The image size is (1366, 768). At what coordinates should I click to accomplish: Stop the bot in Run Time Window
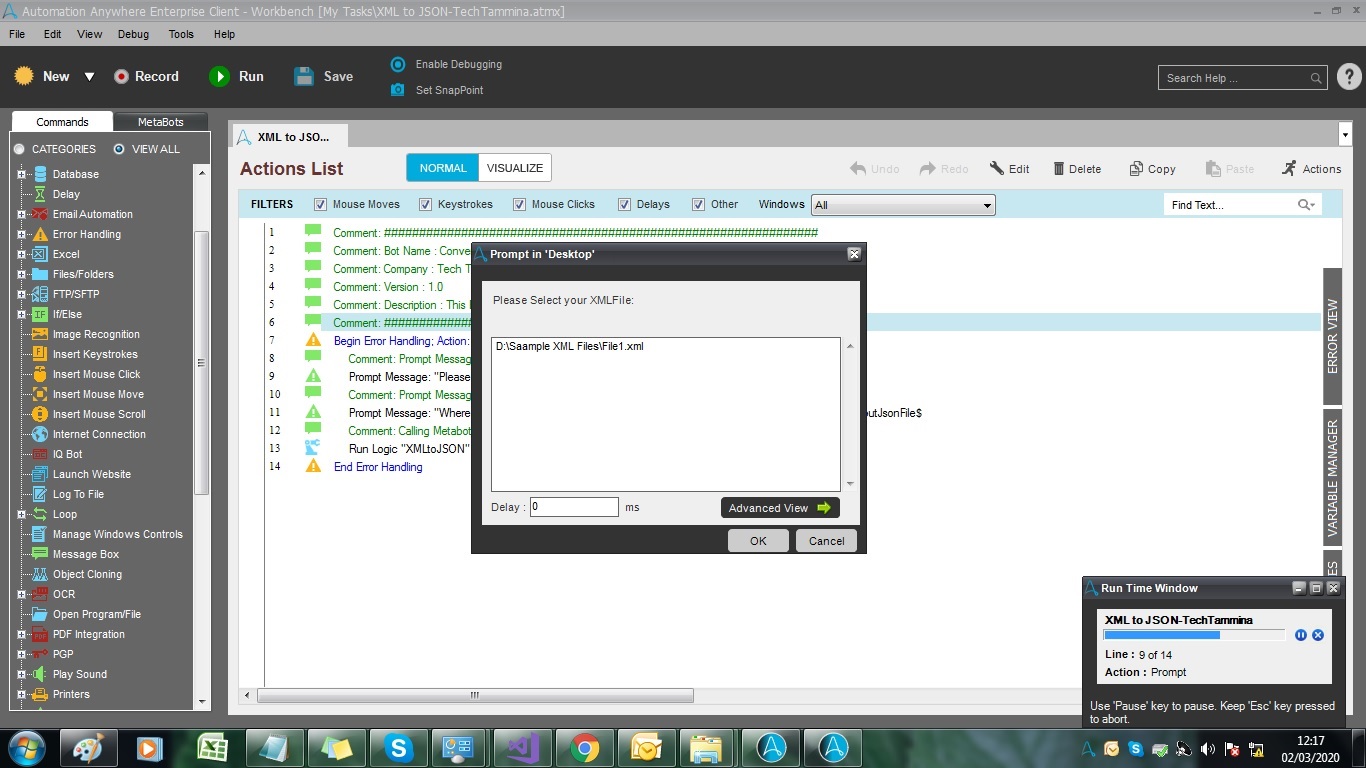click(1318, 635)
